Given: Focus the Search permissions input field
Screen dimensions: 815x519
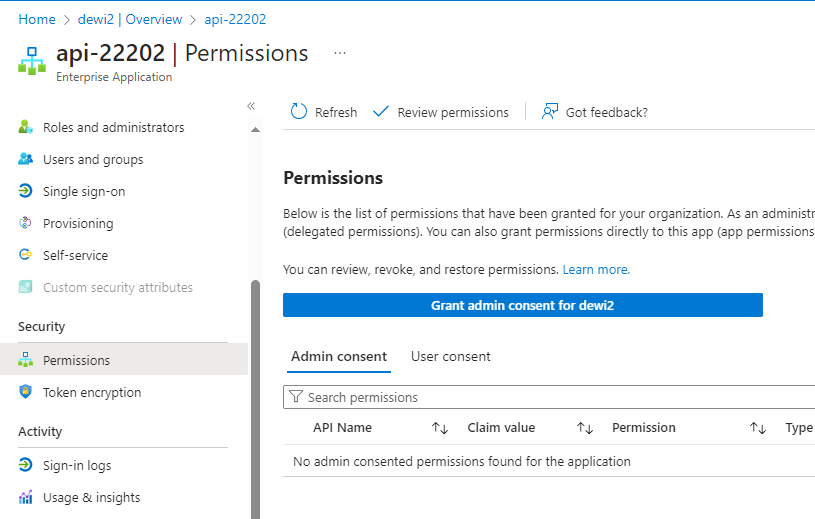Looking at the screenshot, I should point(549,397).
